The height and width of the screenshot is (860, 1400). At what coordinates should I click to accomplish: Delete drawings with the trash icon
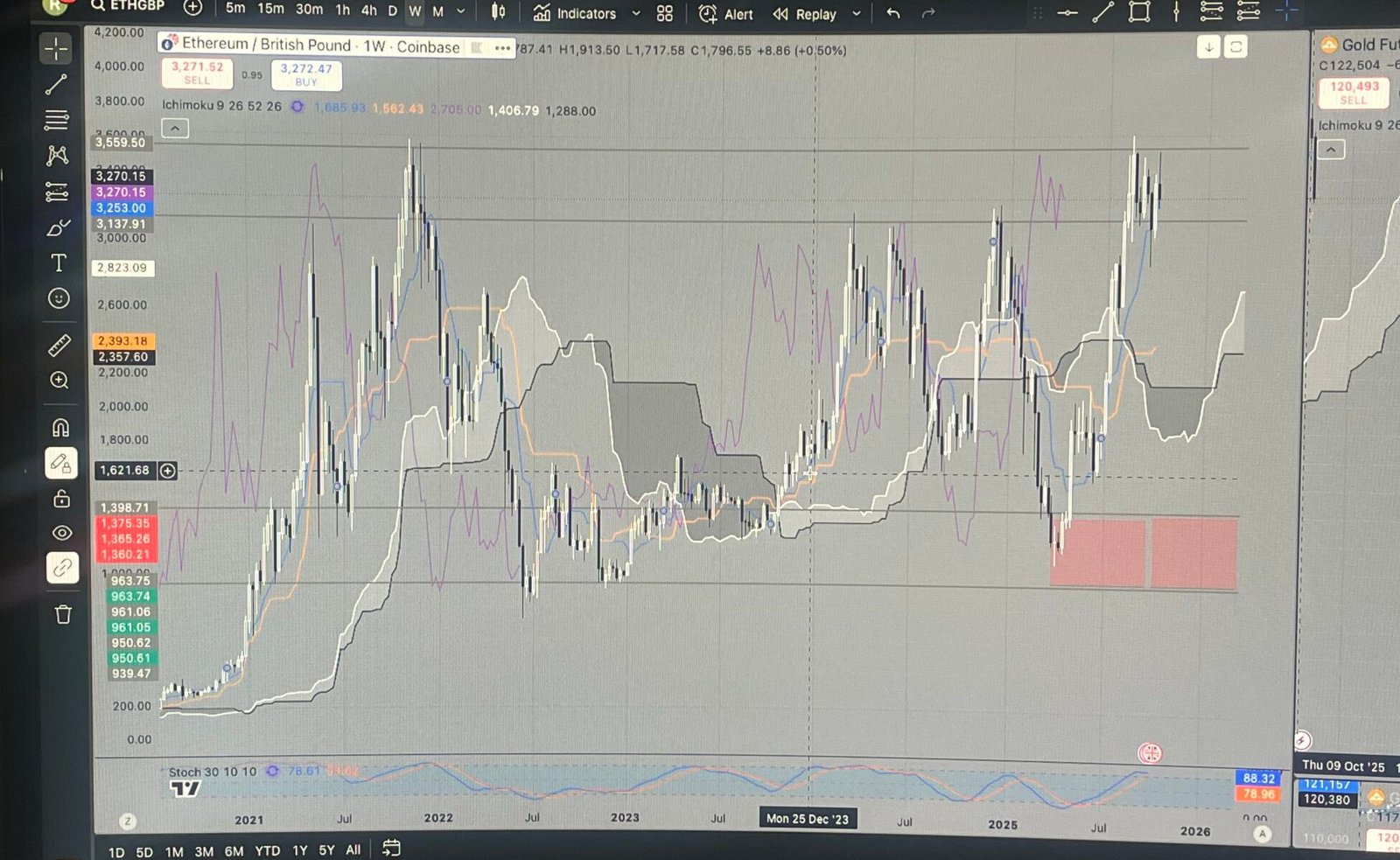[x=63, y=614]
